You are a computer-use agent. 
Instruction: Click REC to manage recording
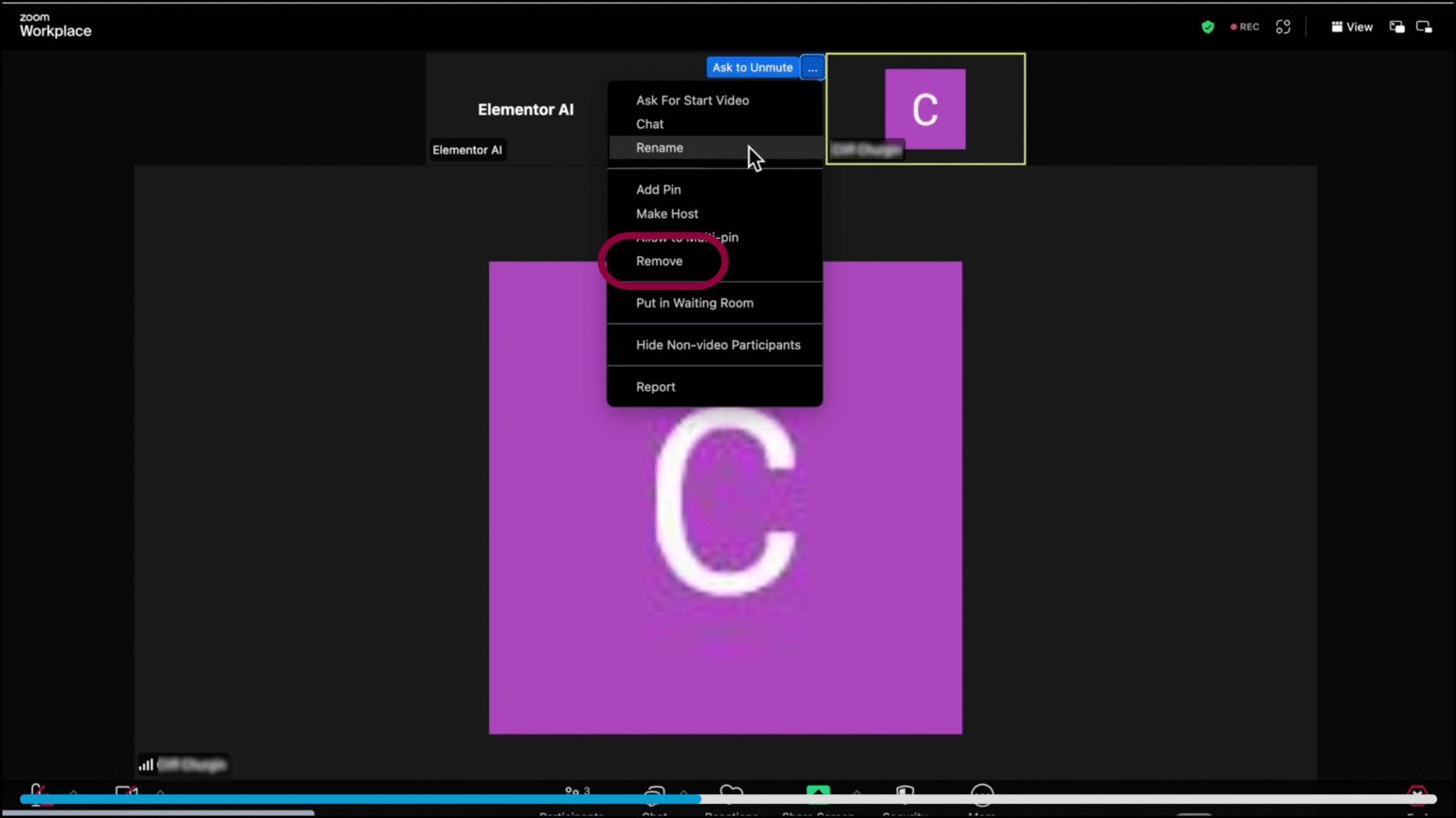1244,27
